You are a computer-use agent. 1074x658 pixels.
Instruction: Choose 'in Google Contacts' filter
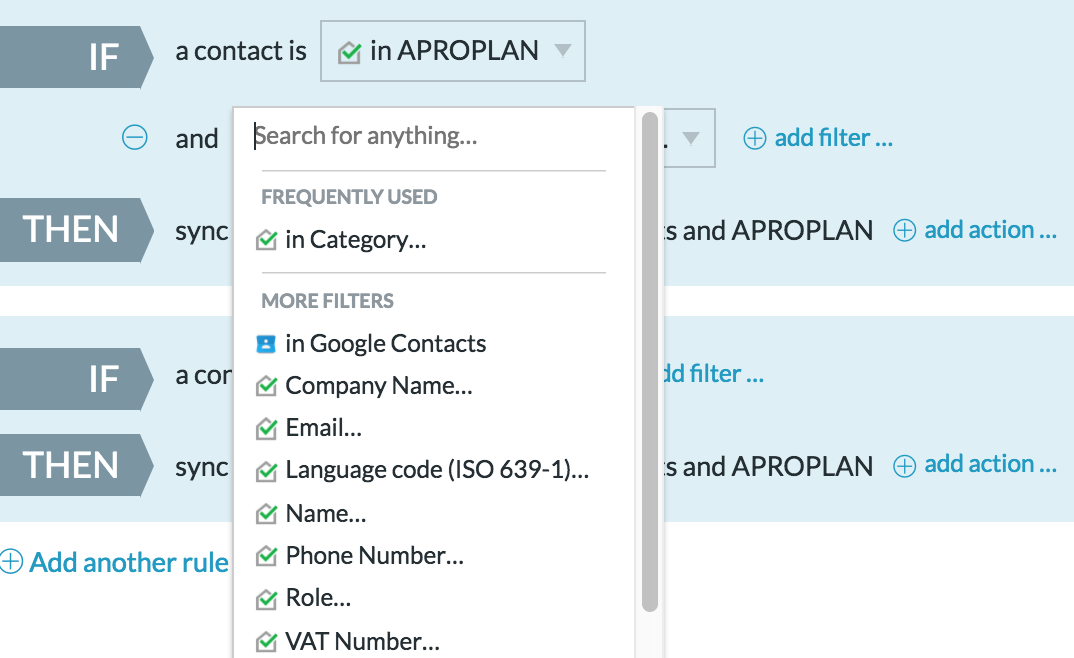[x=386, y=344]
